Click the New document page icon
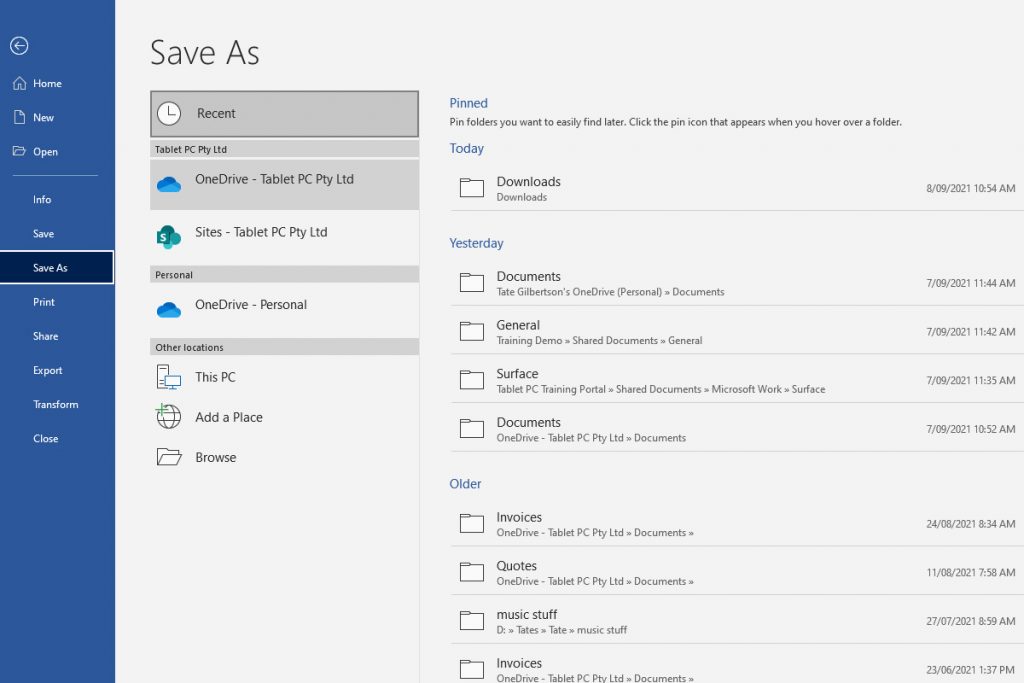This screenshot has height=683, width=1024. 20,117
